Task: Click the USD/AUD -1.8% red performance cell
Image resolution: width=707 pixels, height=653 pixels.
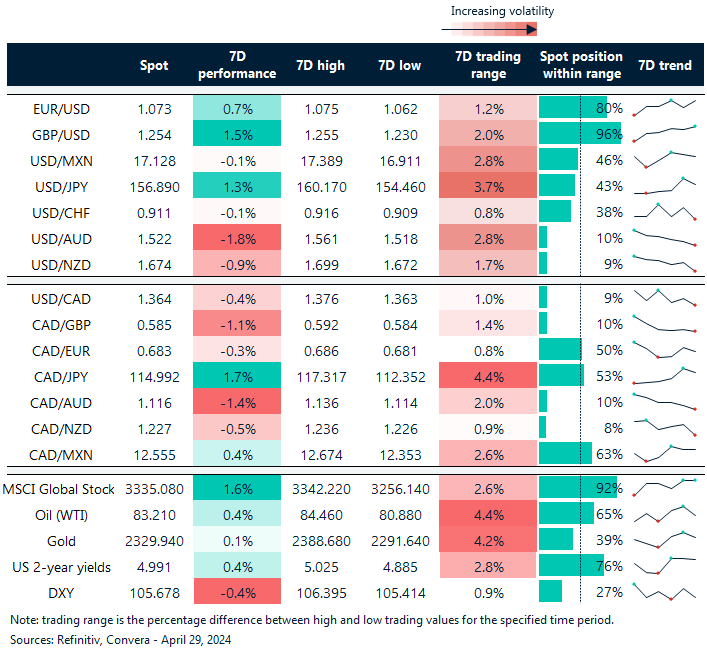Action: (x=236, y=237)
